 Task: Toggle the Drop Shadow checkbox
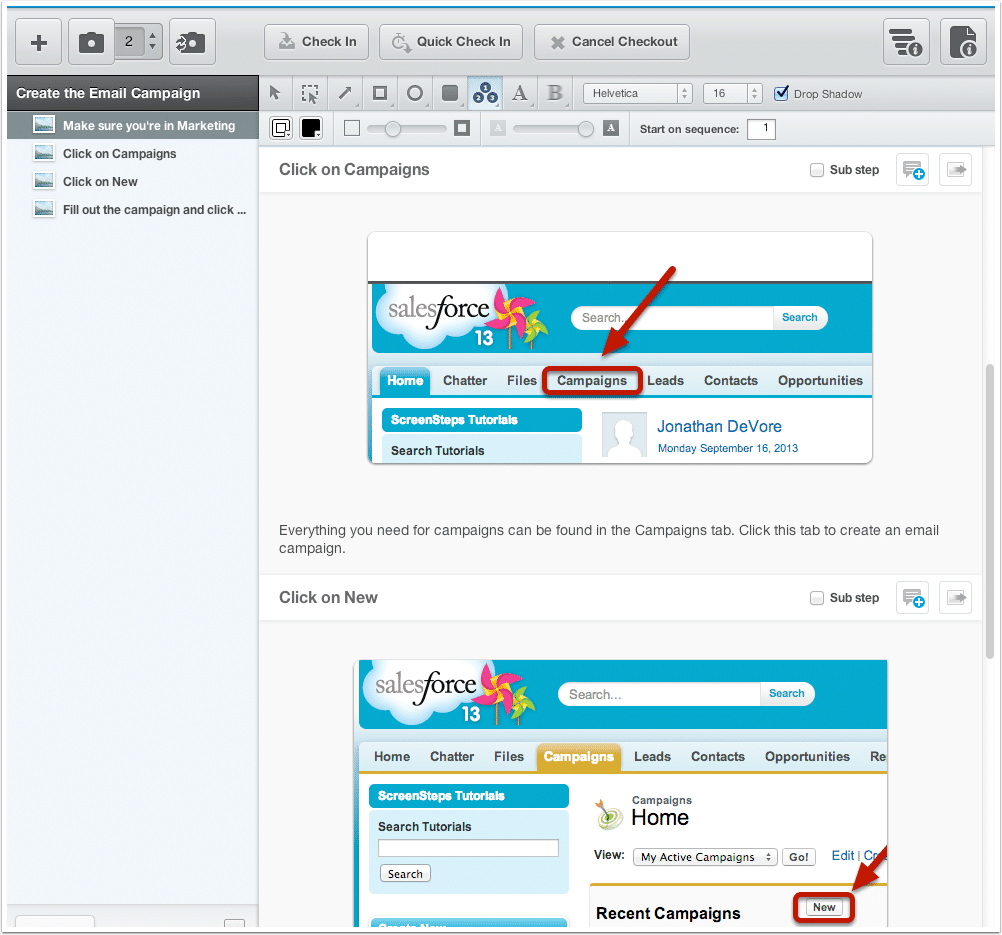point(781,93)
